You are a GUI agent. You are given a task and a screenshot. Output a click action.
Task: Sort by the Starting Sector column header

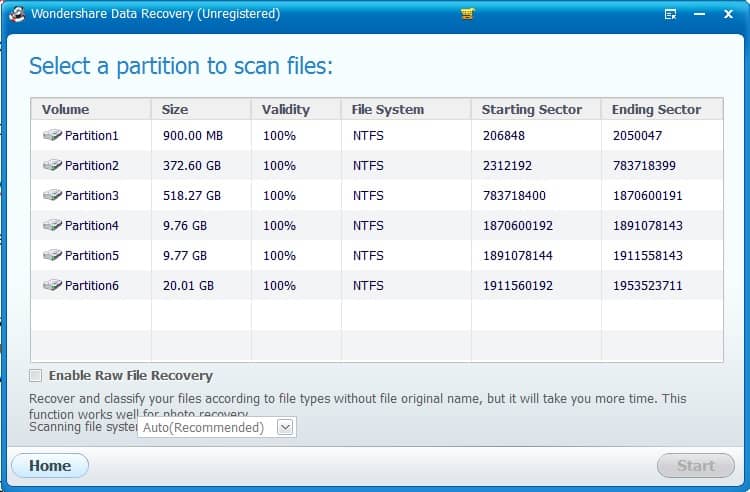pyautogui.click(x=536, y=109)
